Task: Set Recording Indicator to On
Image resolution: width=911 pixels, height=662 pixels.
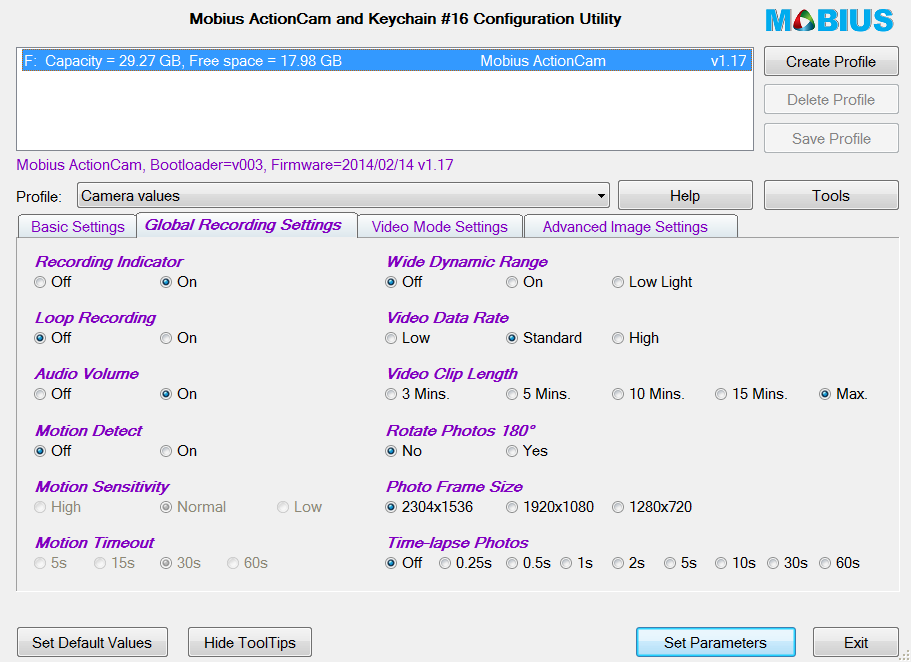Action: tap(179, 282)
